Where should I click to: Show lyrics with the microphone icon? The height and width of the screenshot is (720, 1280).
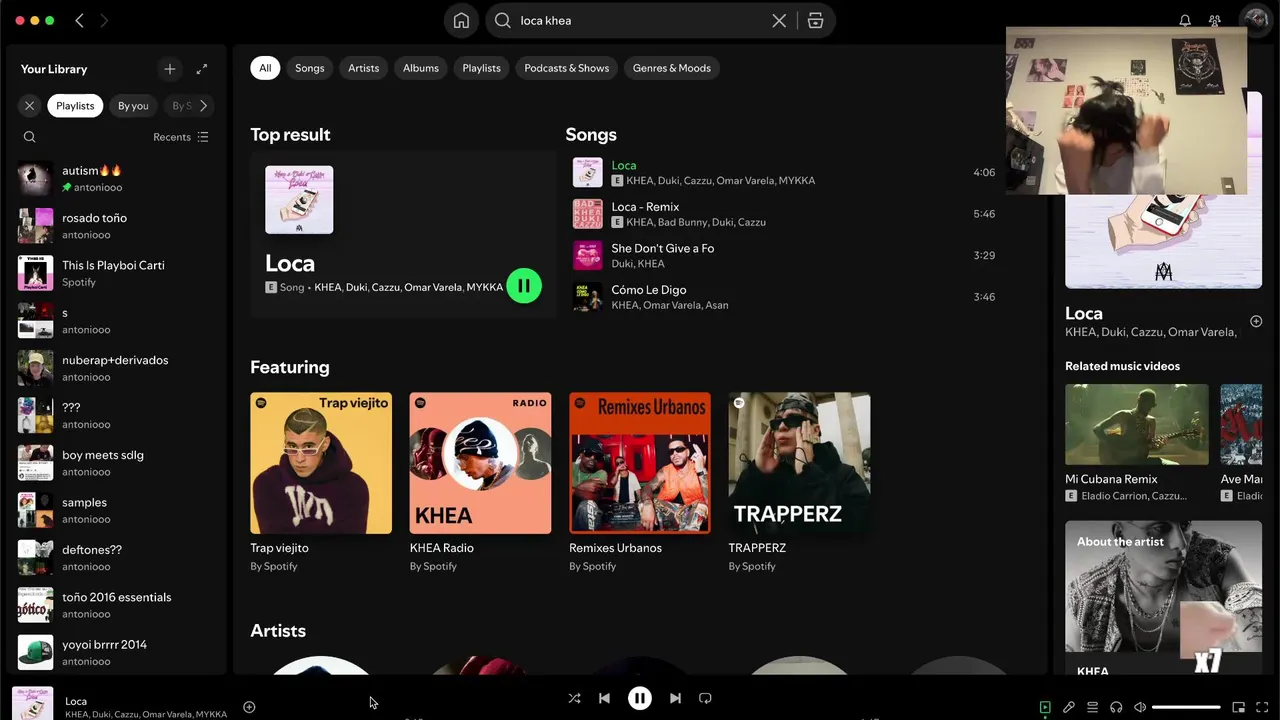tap(1069, 707)
